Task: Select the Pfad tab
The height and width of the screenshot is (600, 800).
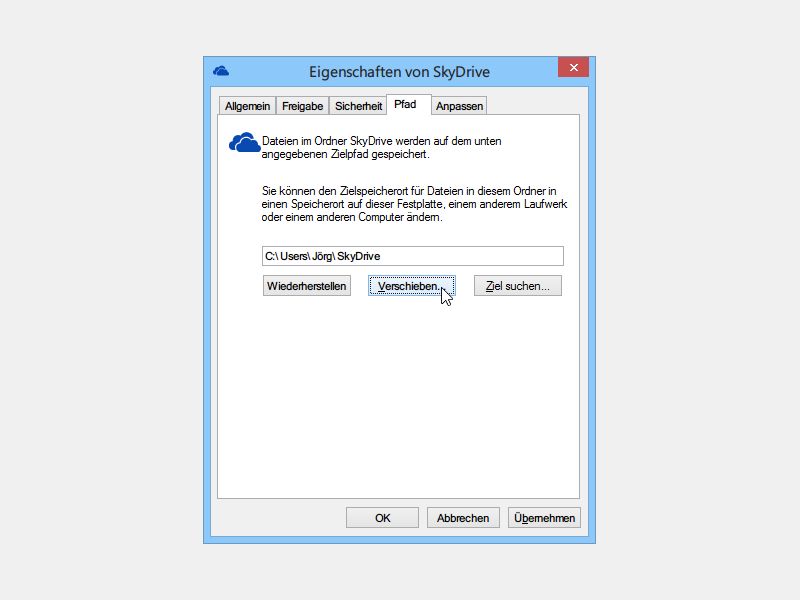Action: [409, 105]
